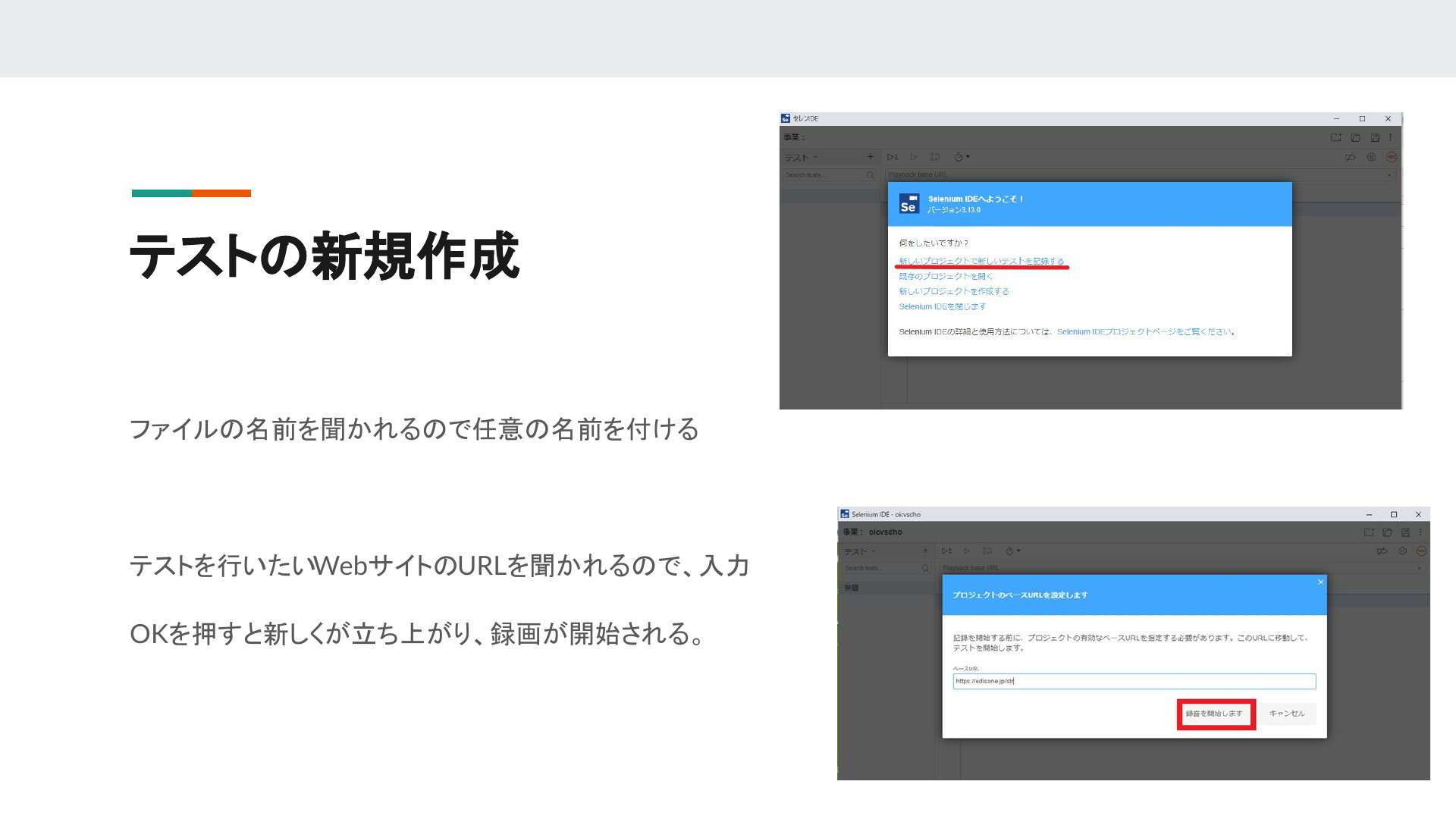Click the step over icon in the セレンIDE window

(935, 157)
